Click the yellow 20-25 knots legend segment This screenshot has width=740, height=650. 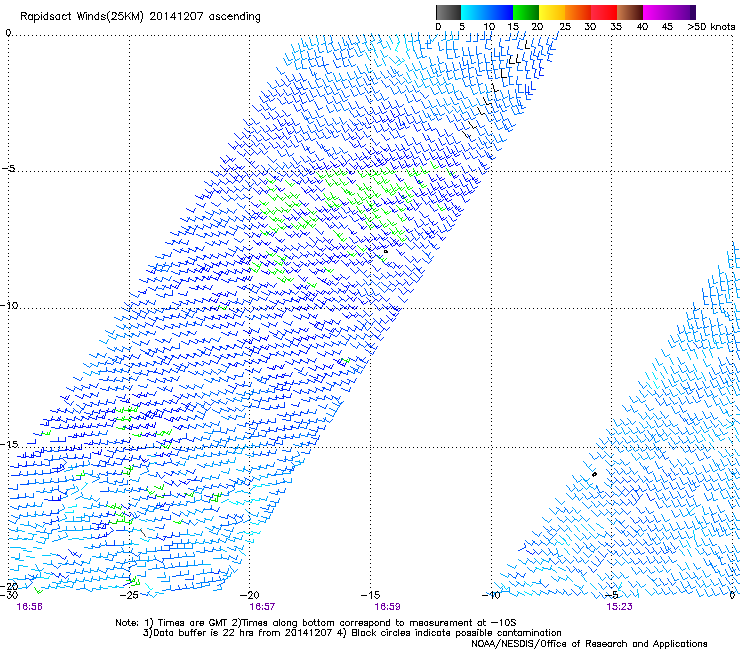click(552, 12)
